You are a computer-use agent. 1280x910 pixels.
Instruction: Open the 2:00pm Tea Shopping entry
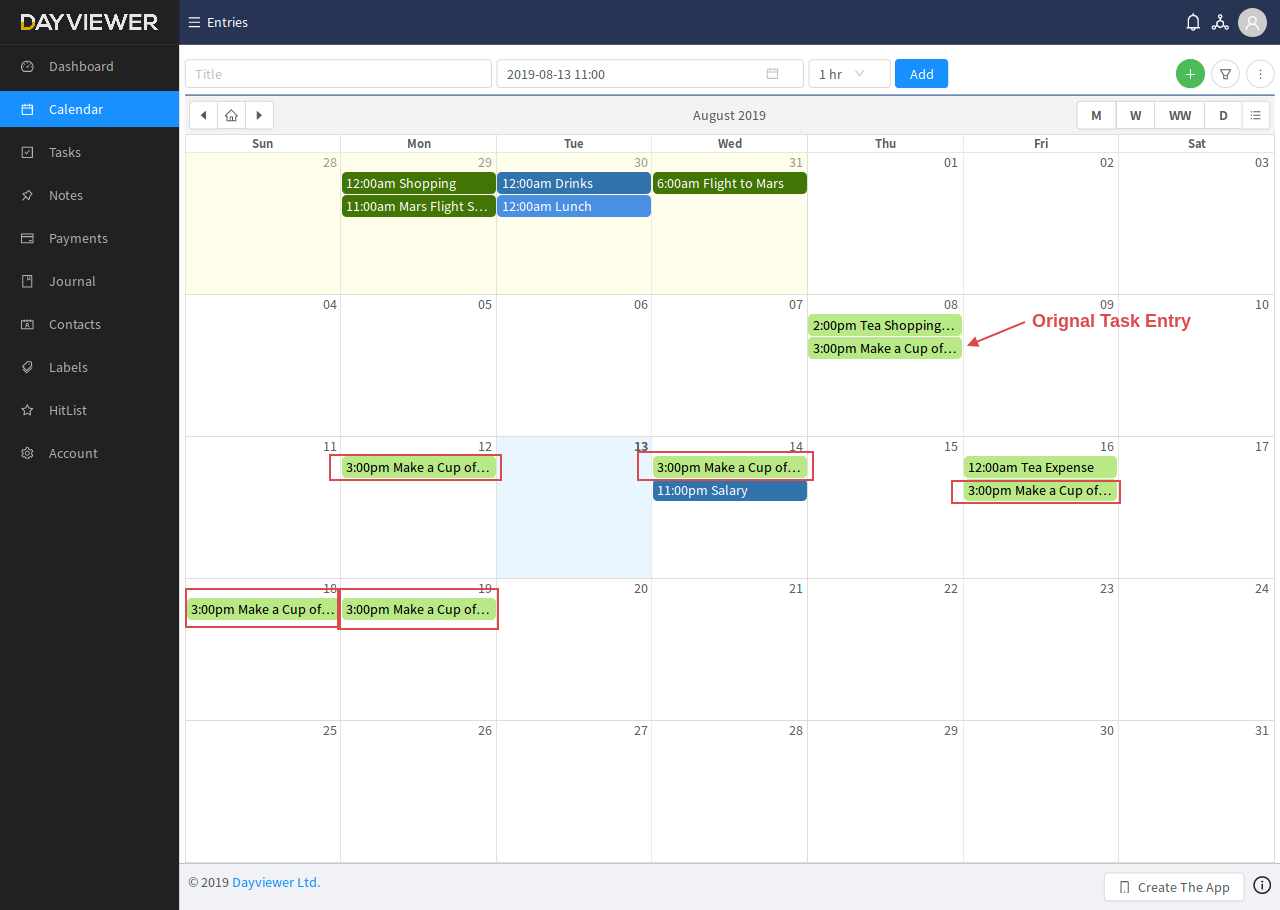click(x=885, y=325)
